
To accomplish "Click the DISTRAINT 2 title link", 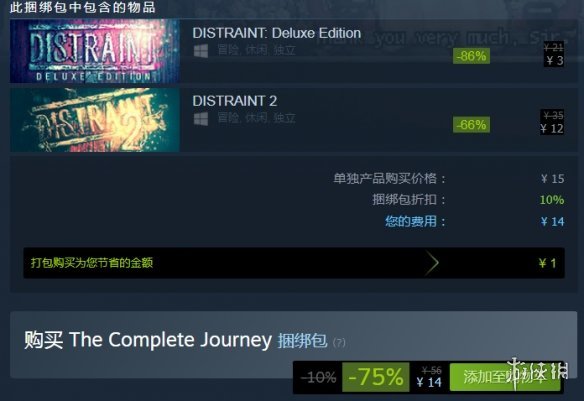I will coord(235,101).
